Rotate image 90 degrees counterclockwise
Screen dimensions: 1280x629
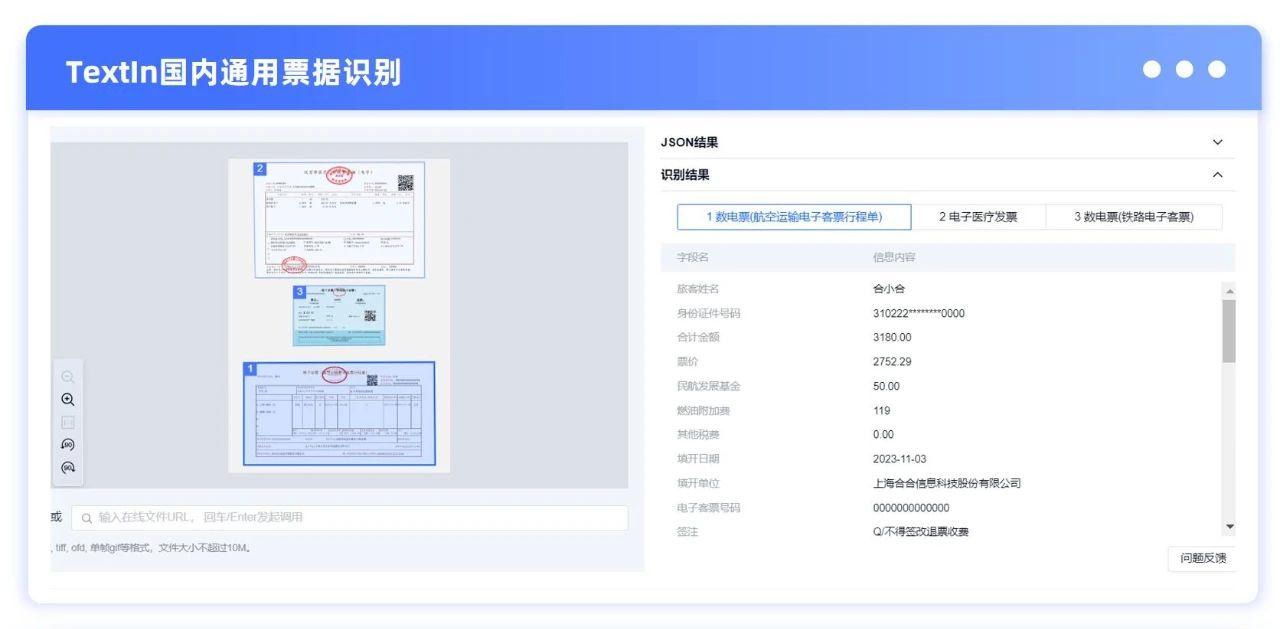point(68,444)
